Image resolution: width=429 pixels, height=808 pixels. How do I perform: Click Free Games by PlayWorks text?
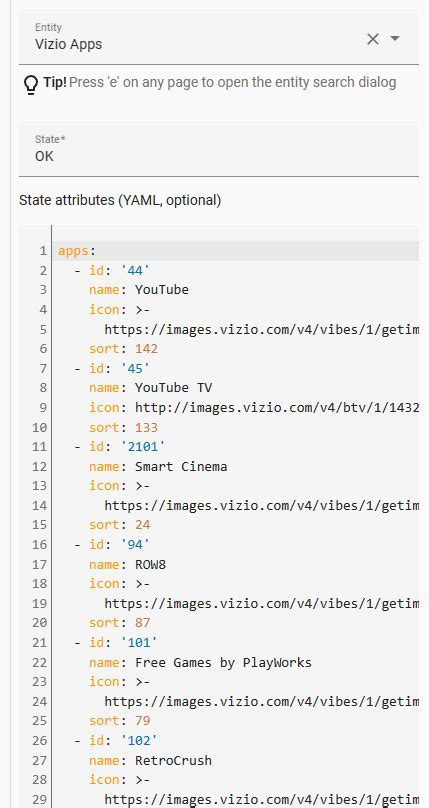click(224, 662)
